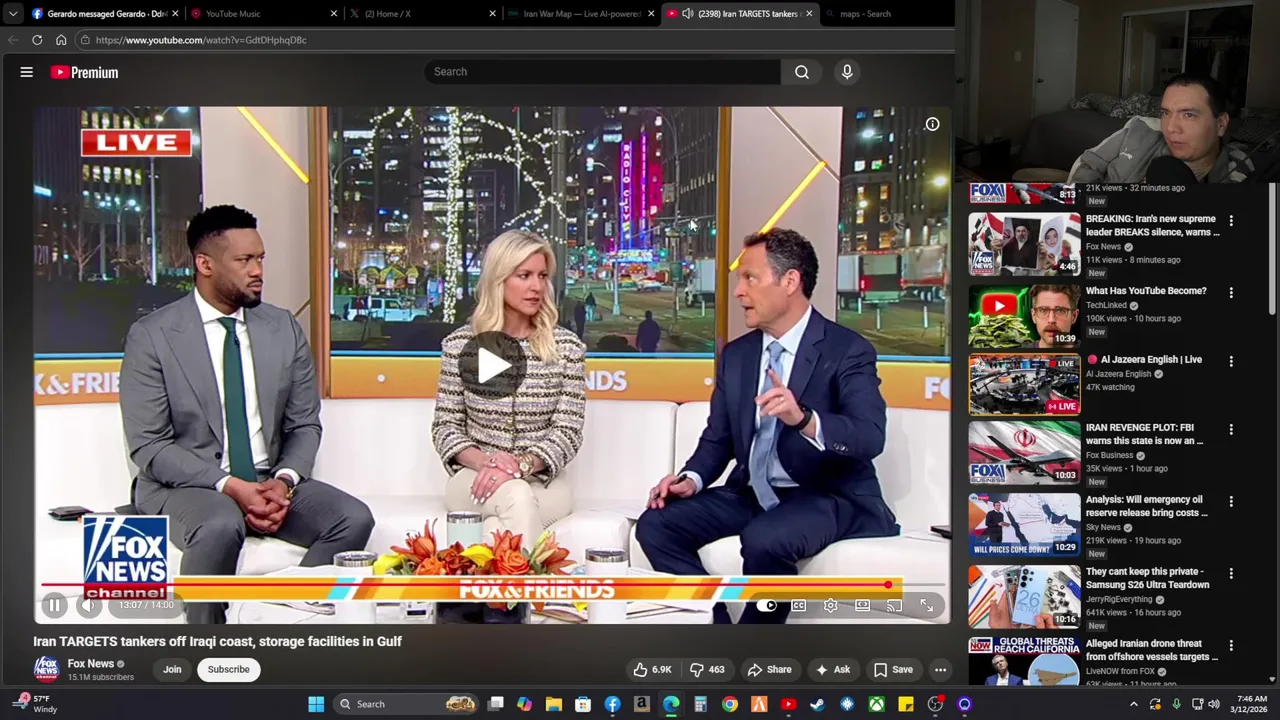The height and width of the screenshot is (720, 1280).
Task: Click large center play overlay
Action: tap(492, 365)
